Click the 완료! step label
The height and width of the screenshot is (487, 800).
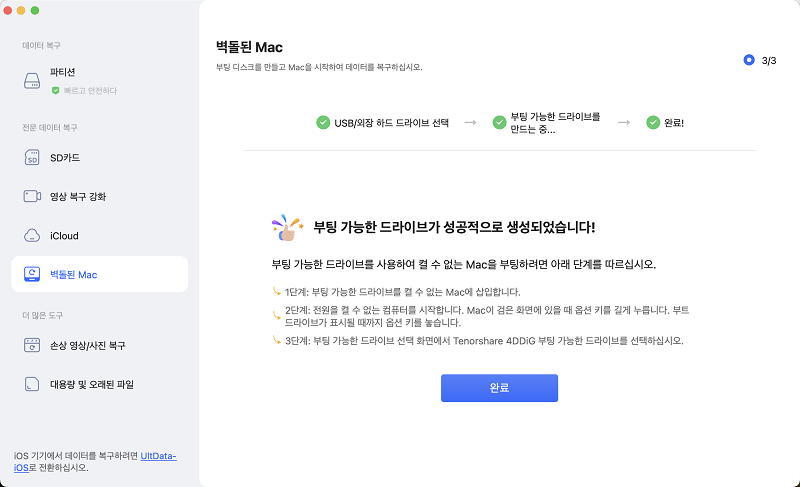(673, 122)
